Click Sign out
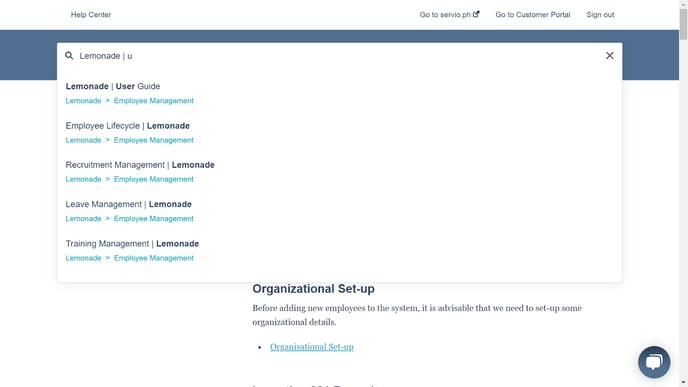 pos(600,14)
